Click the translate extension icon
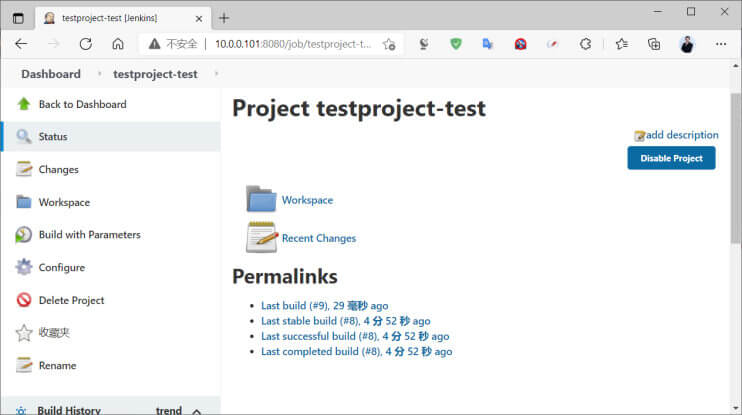This screenshot has width=742, height=415. click(x=487, y=44)
